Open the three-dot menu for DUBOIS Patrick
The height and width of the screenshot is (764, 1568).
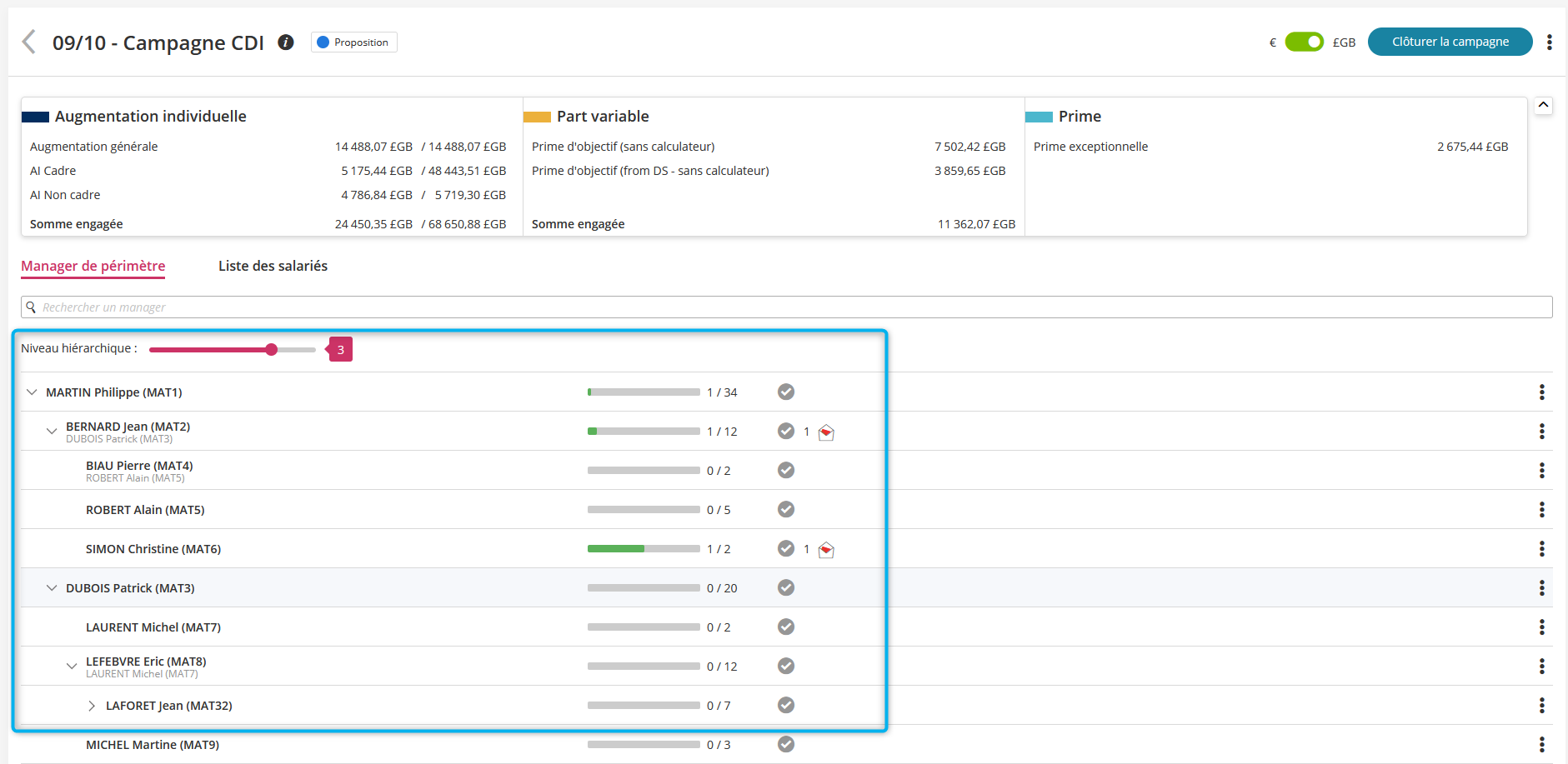point(1541,588)
